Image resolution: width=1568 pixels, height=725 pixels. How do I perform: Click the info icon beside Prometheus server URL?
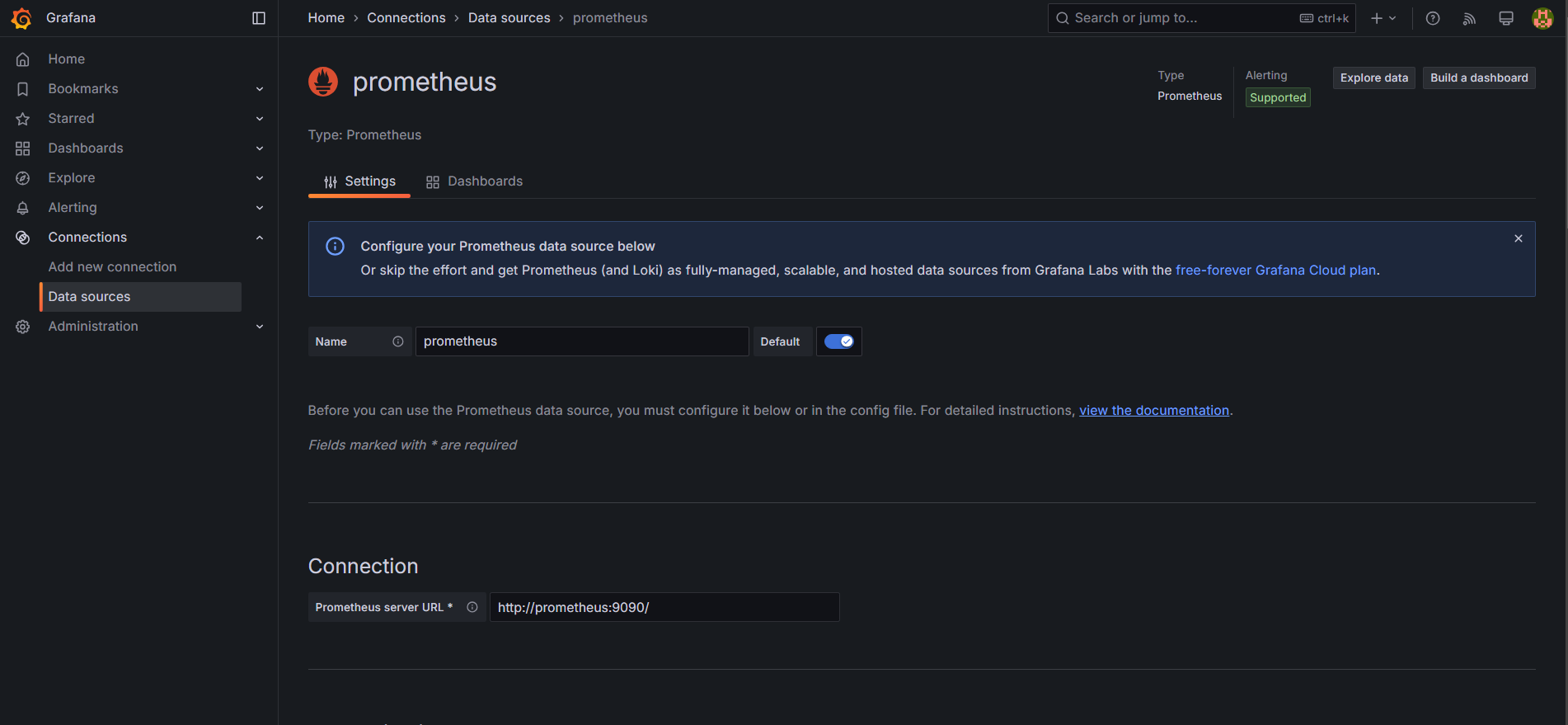click(x=472, y=607)
